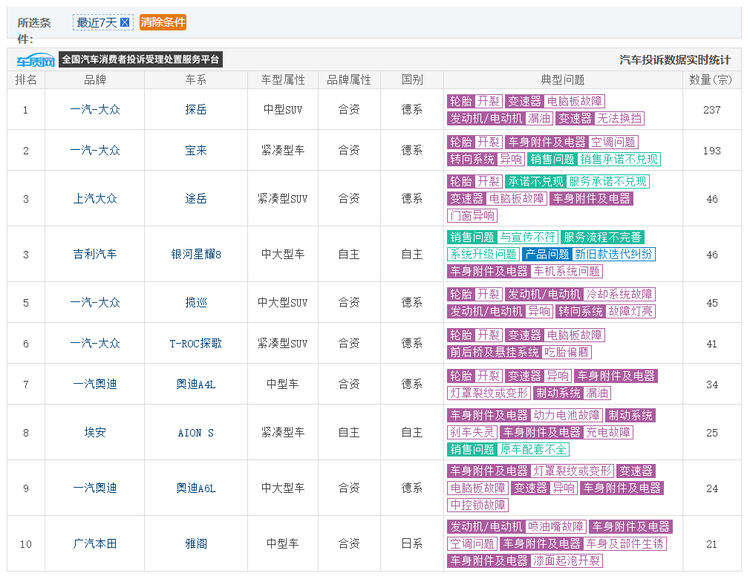This screenshot has height=579, width=750.
Task: Click the 吉利汽车 brand link
Action: 95,254
